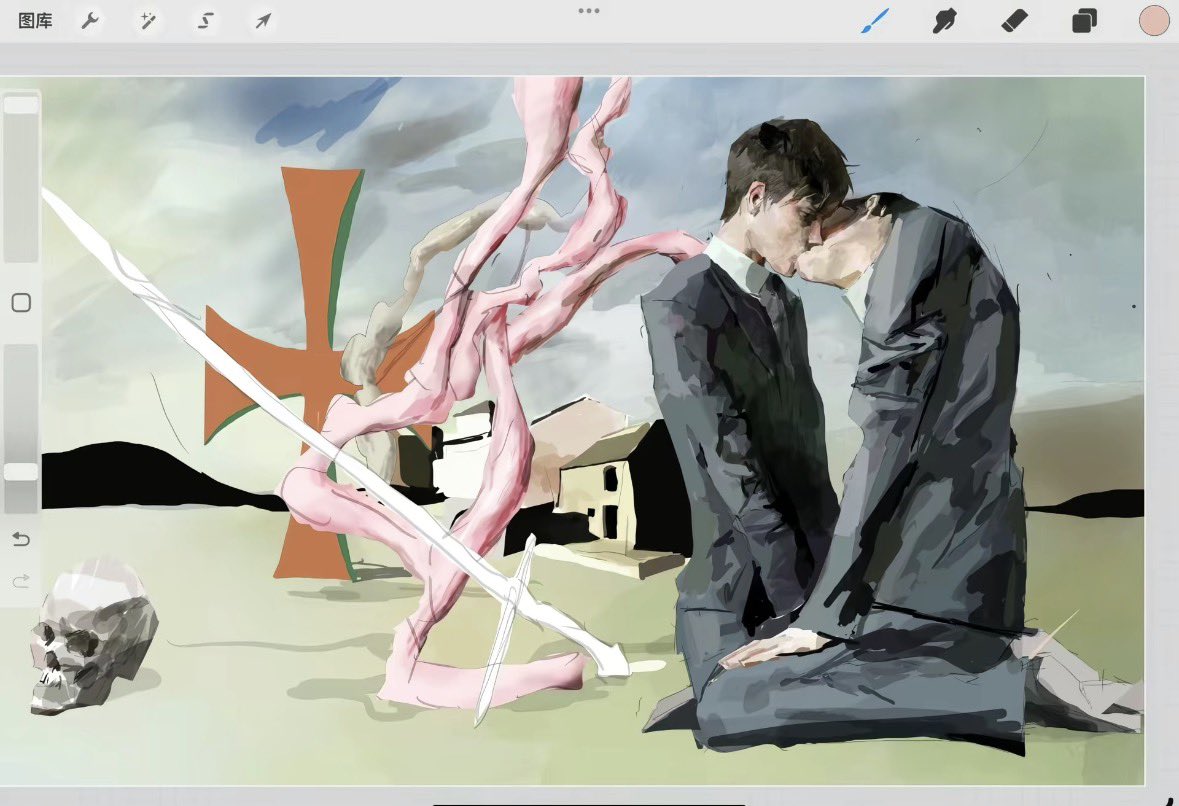Screen dimensions: 1179x806
Task: Select the Eraser tool
Action: pos(1014,21)
